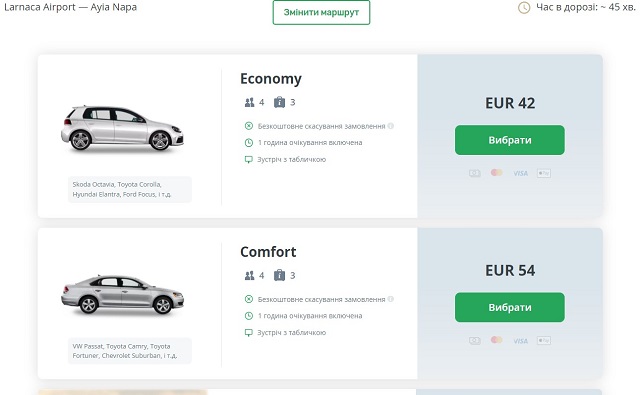
Task: Click the Mastercard icon under Economy price
Action: (496, 173)
